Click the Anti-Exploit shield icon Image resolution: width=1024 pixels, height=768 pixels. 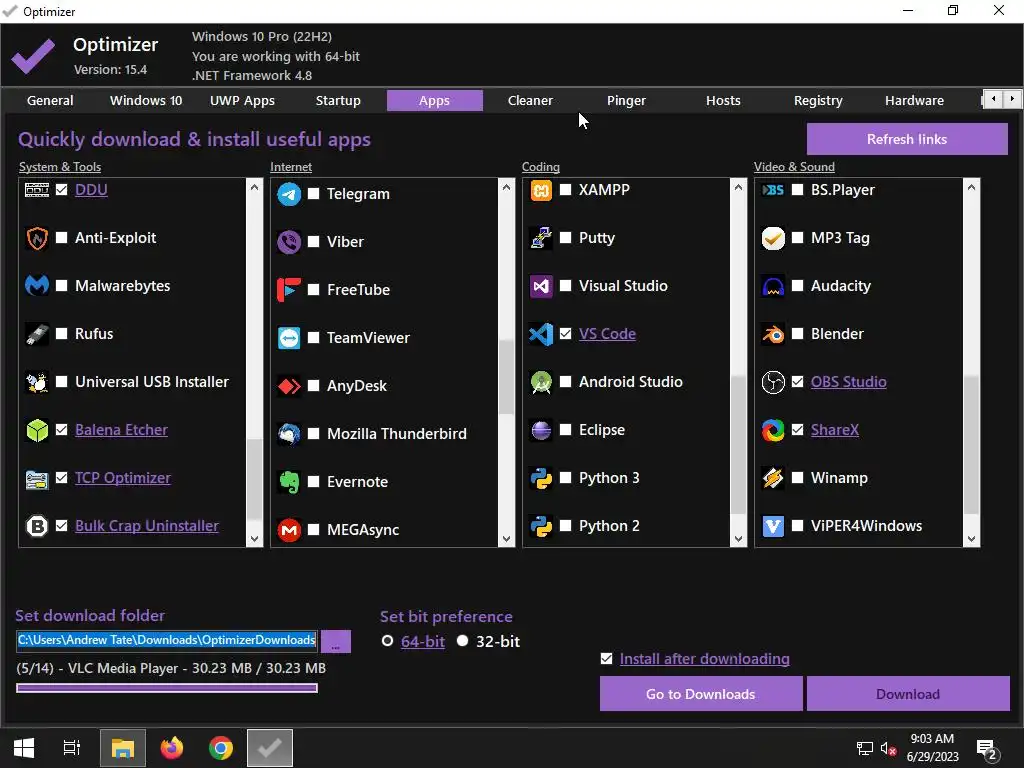coord(37,238)
